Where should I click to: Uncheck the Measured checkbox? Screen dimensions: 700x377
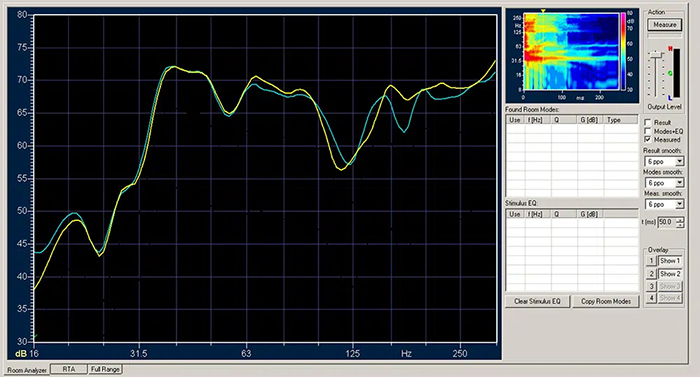click(648, 139)
